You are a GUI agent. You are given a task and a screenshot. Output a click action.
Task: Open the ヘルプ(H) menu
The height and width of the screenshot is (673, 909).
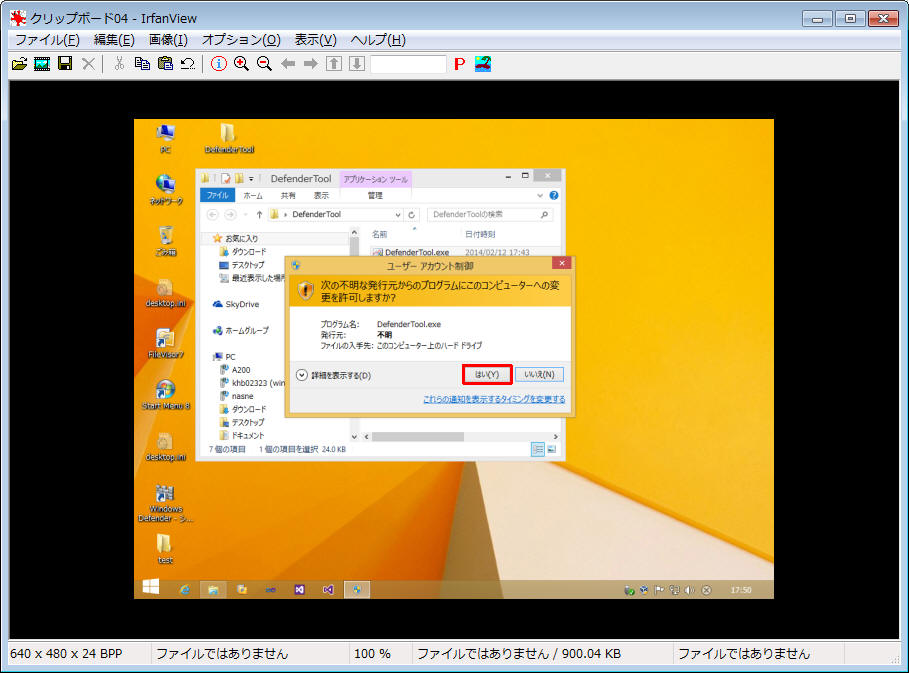[378, 40]
